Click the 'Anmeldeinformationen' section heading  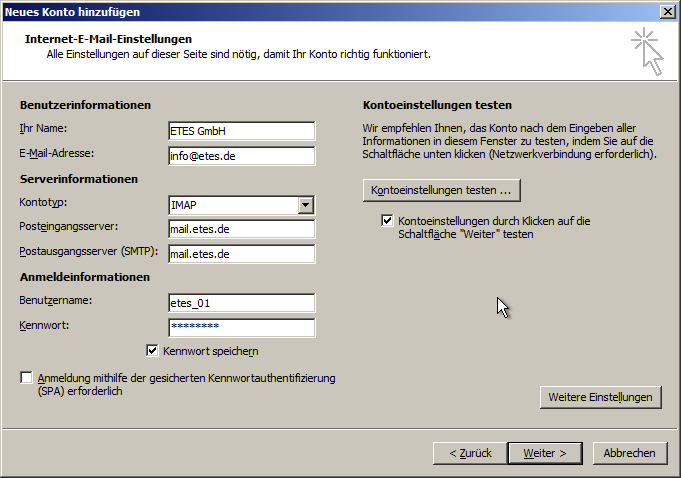[x=85, y=277]
